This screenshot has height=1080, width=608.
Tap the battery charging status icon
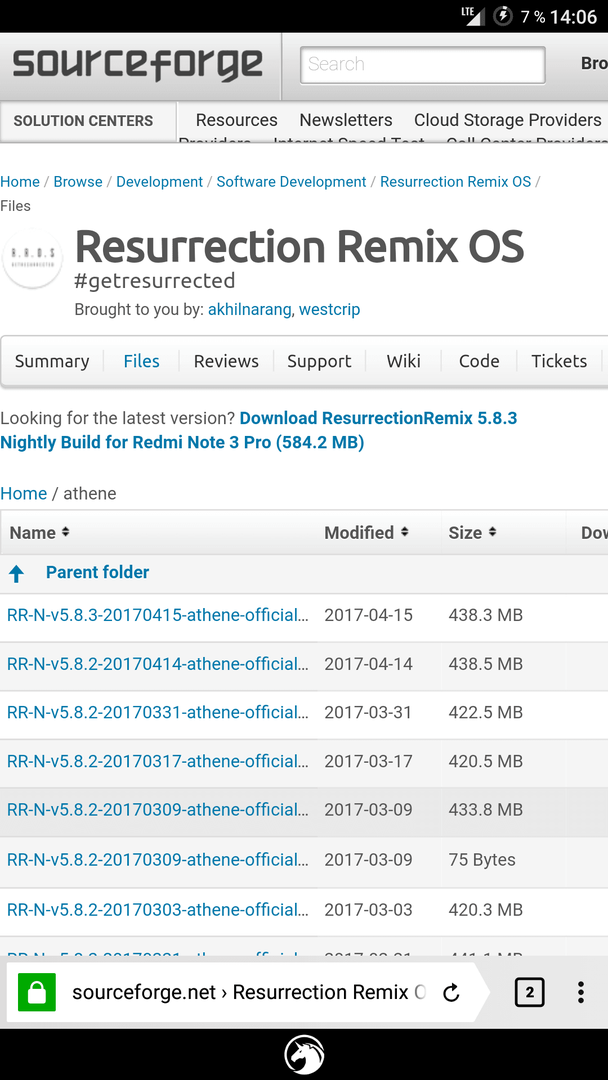[503, 16]
